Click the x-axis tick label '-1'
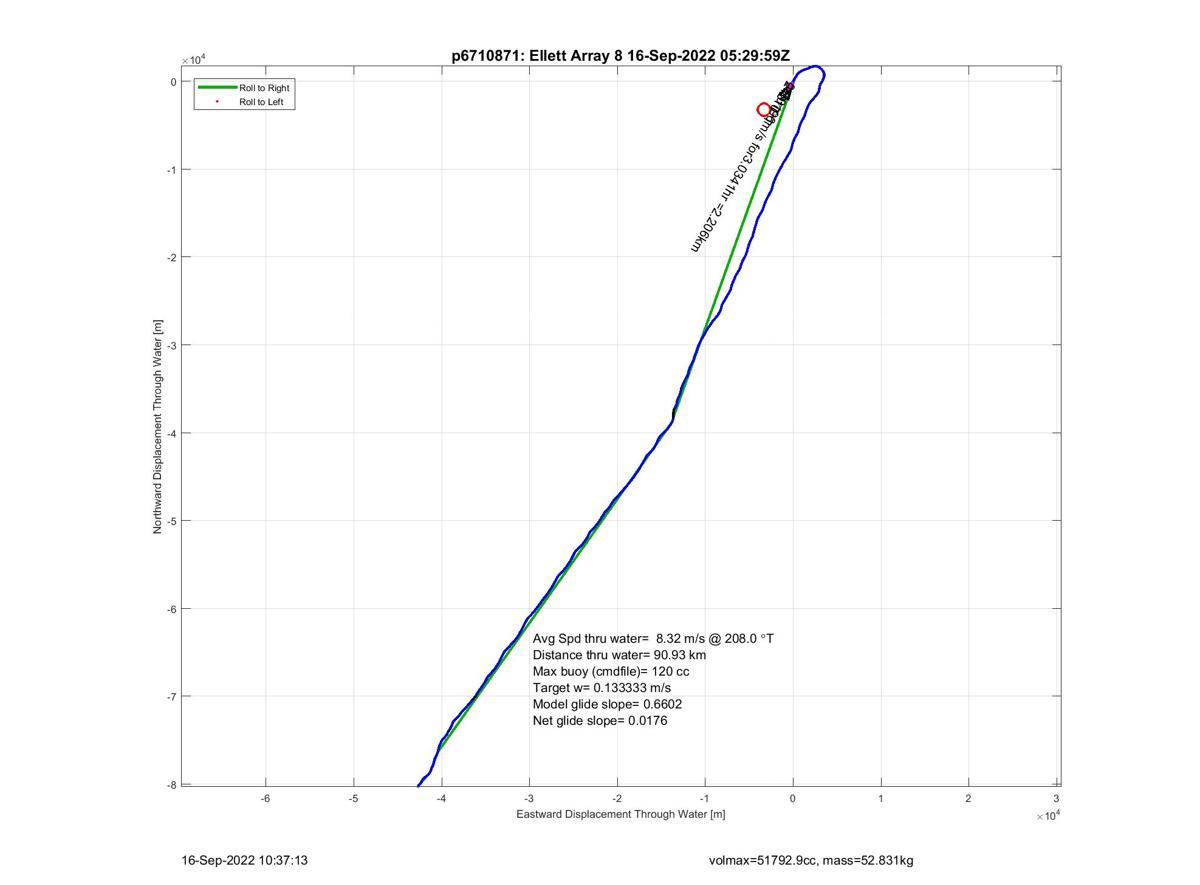 click(705, 798)
